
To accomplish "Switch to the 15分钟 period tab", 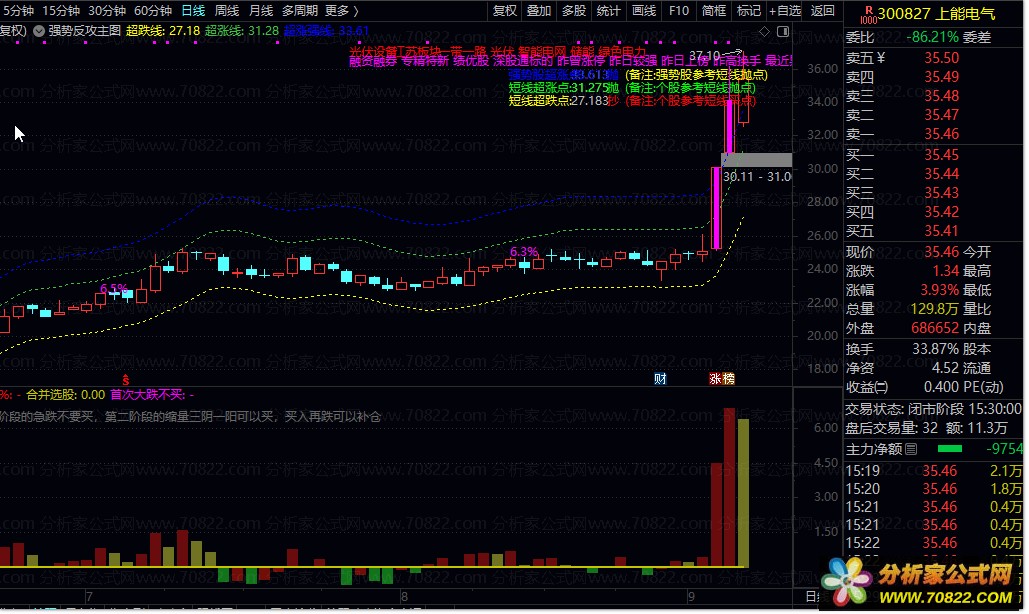I will point(61,10).
